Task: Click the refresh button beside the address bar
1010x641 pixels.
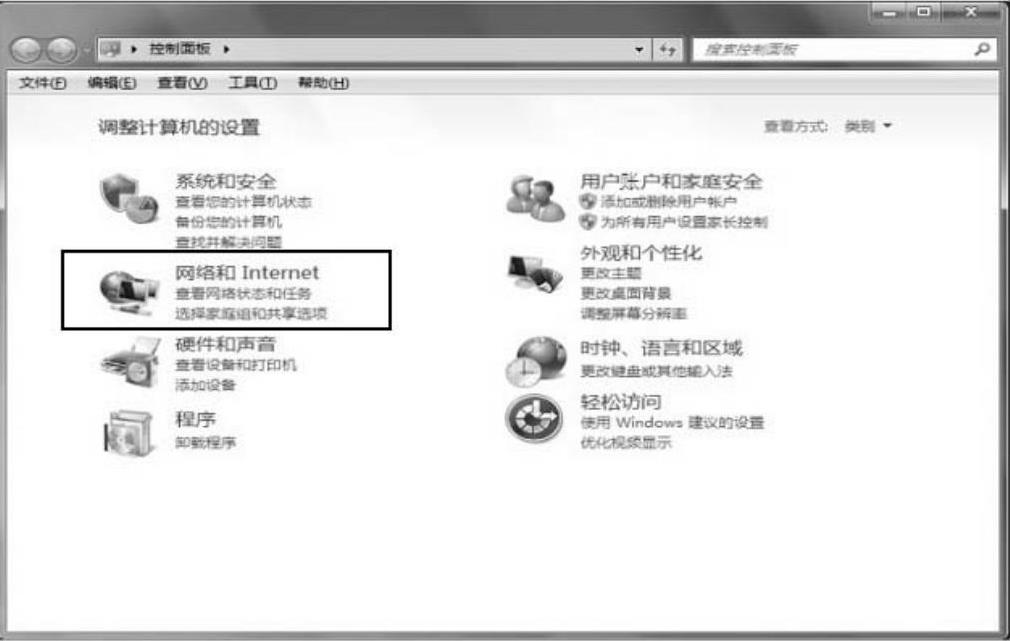Action: [x=668, y=50]
